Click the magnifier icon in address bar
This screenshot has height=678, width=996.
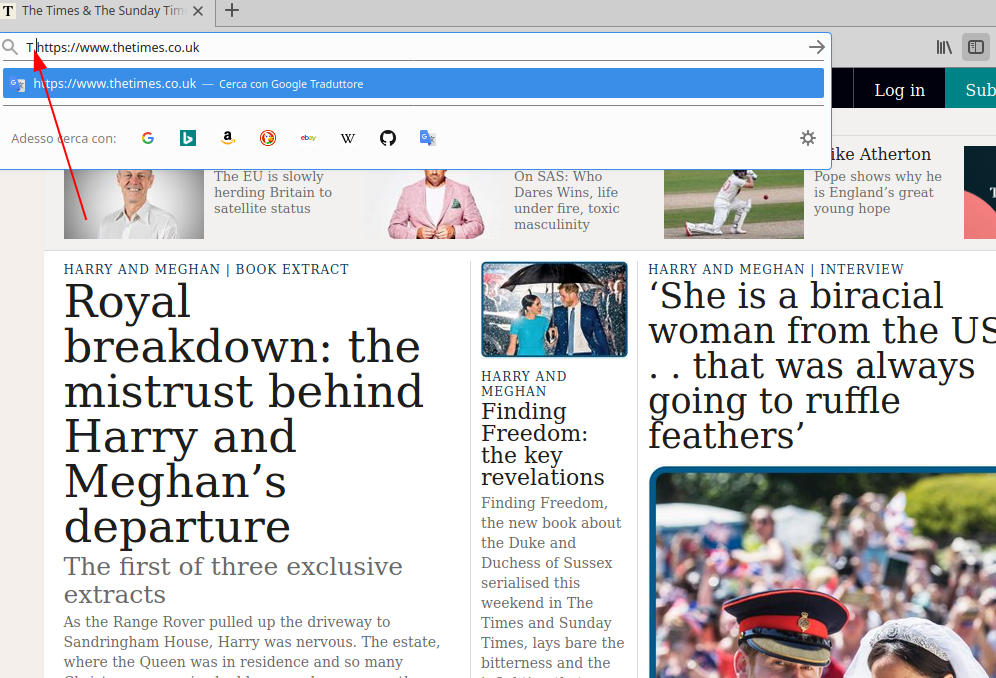click(10, 47)
